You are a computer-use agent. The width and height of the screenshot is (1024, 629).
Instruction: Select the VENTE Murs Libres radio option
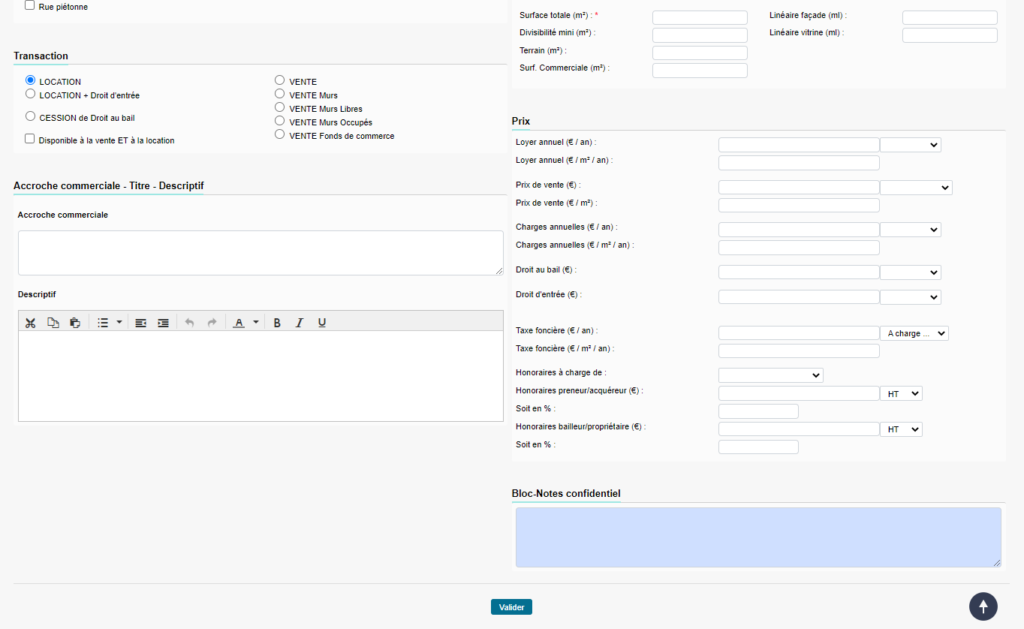point(280,107)
